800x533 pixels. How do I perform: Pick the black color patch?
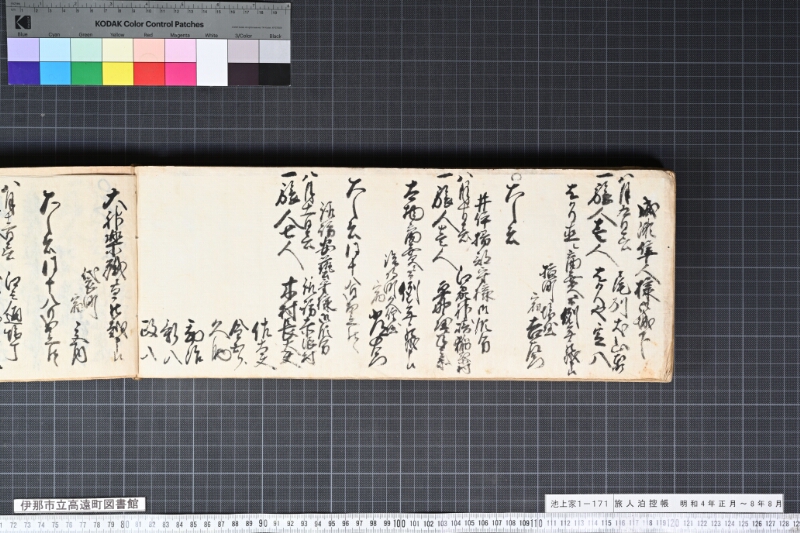[x=274, y=74]
